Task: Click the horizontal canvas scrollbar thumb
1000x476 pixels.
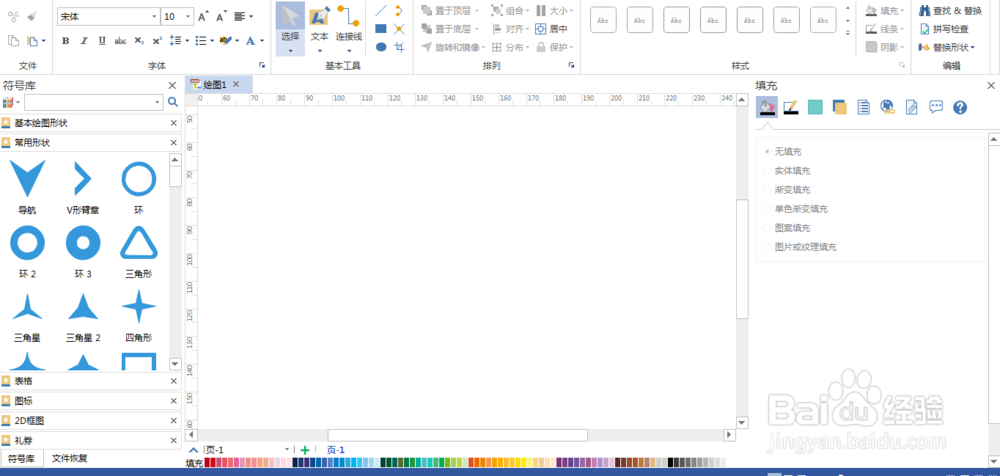Action: tap(457, 435)
